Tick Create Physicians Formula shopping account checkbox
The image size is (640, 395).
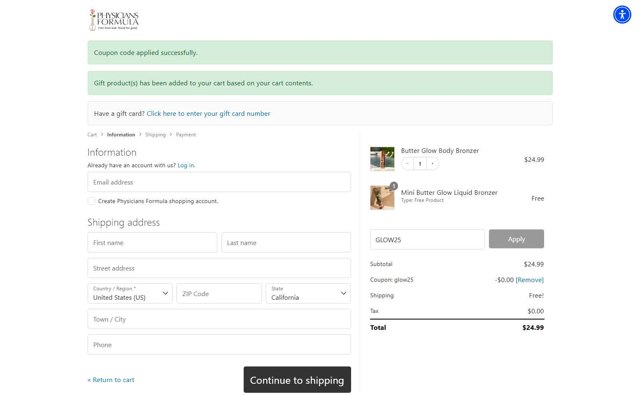[x=91, y=201]
